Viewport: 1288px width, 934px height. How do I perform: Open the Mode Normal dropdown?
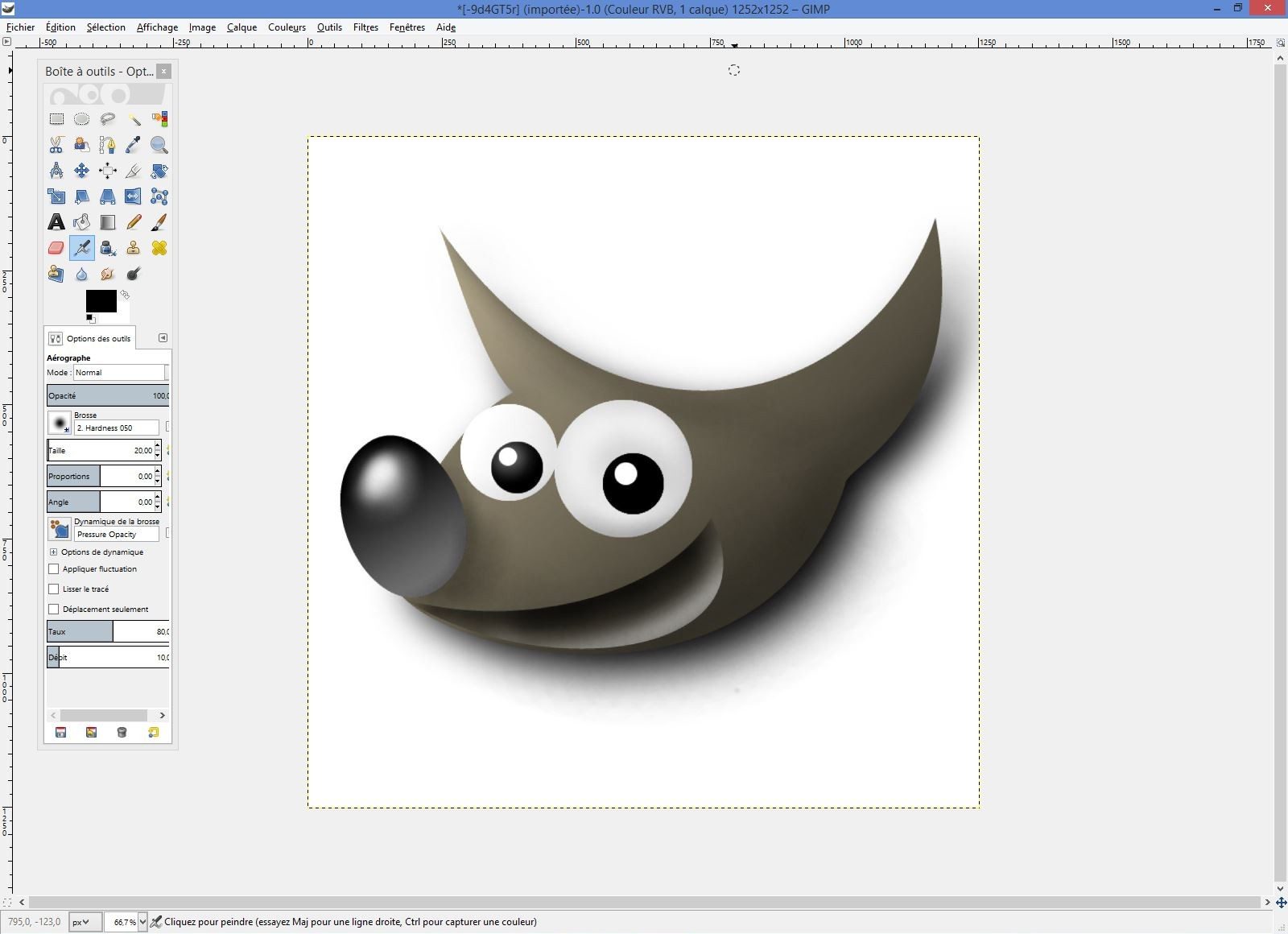pyautogui.click(x=121, y=372)
